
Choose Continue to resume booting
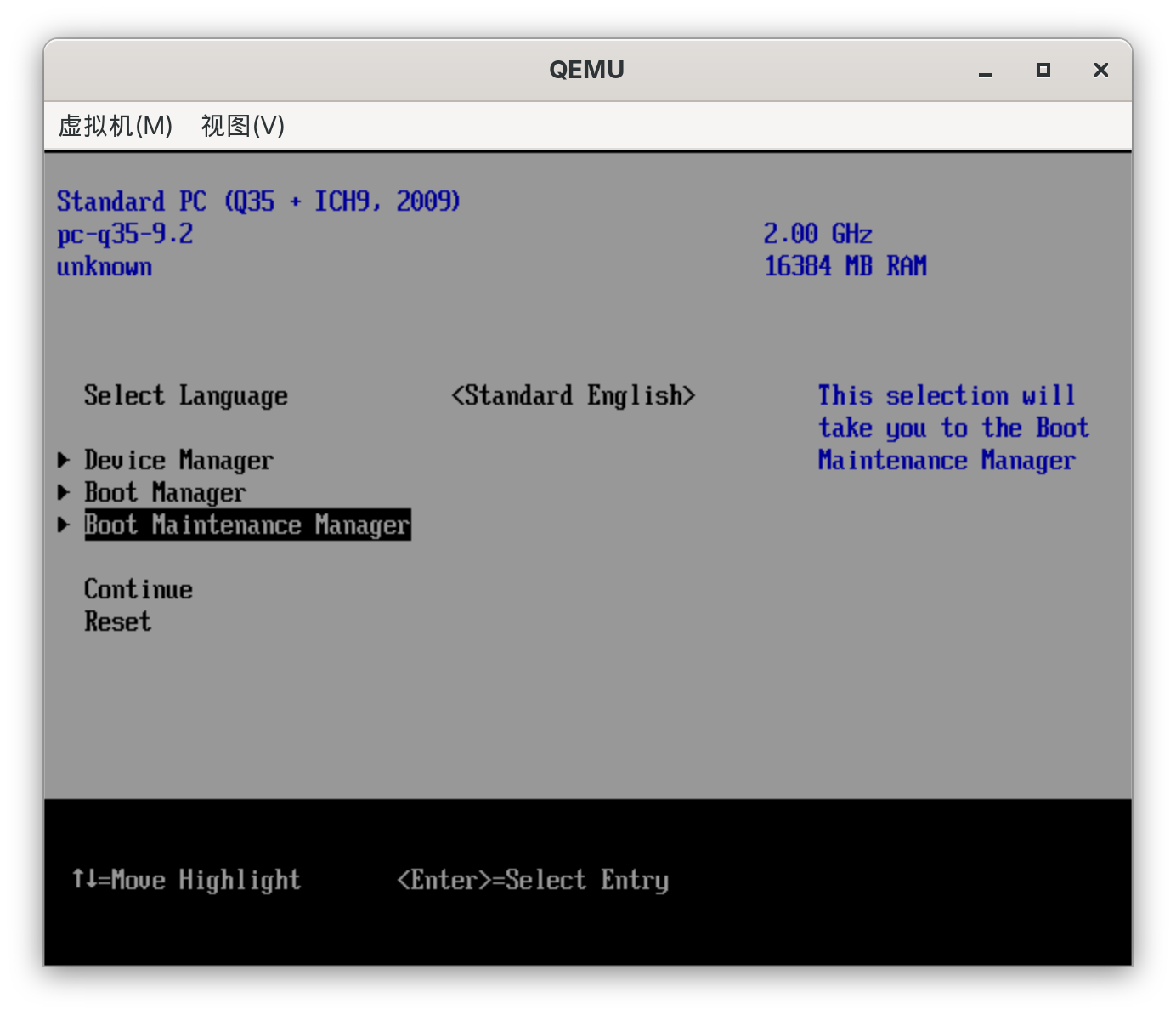coord(139,589)
